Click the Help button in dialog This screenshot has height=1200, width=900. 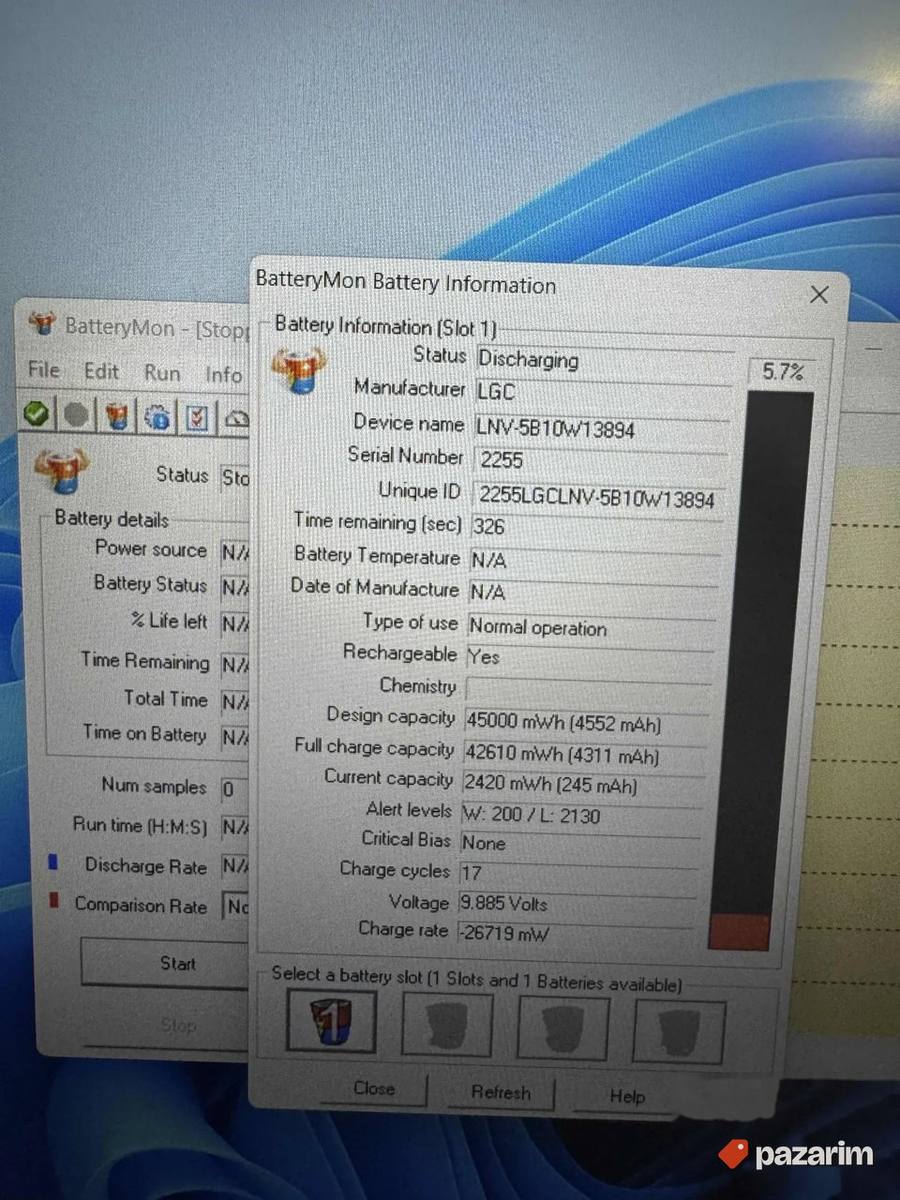pyautogui.click(x=627, y=1097)
